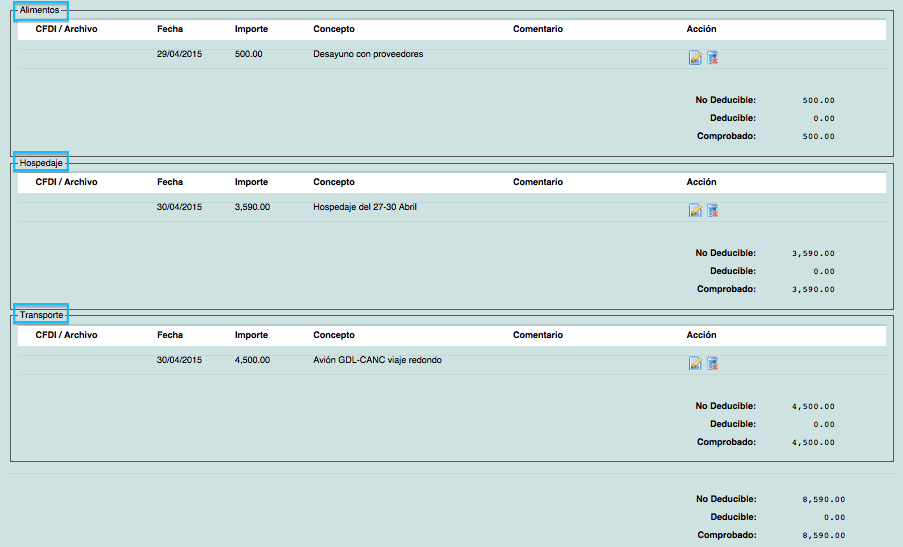Click the Avión GDL-CANC viaje redondo text
This screenshot has width=903, height=547.
coord(377,360)
